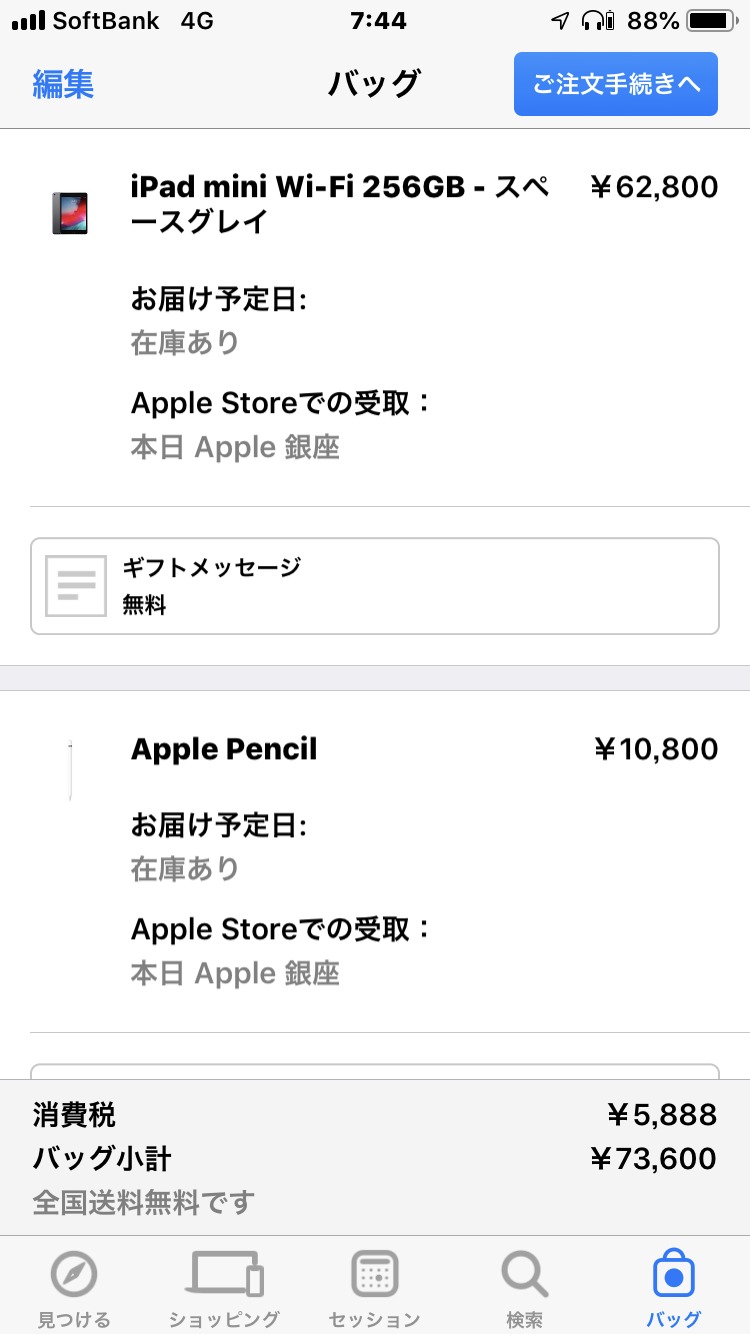Tap 本日 Apple 銀座 pickup under Apple Pencil
Image resolution: width=750 pixels, height=1334 pixels.
coord(235,973)
